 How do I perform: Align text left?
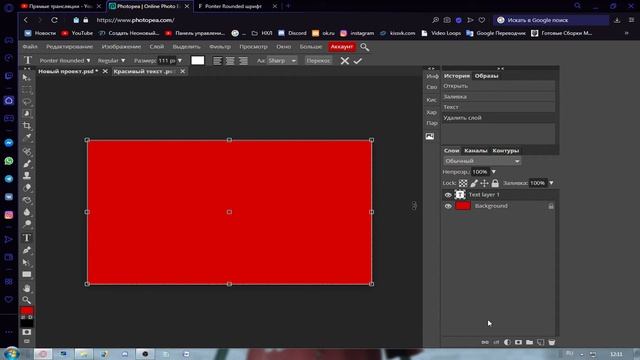point(218,61)
